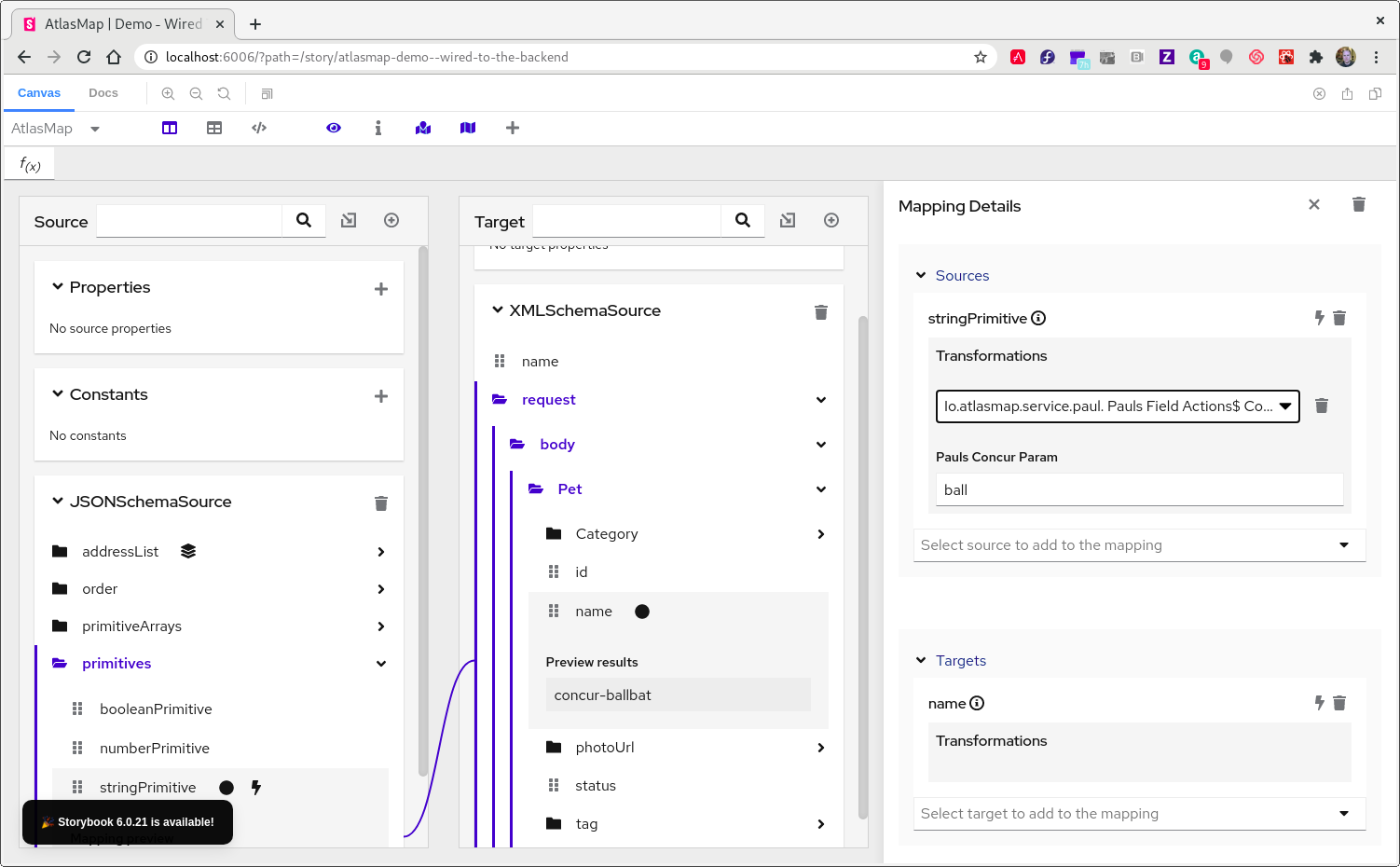The height and width of the screenshot is (867, 1400).
Task: Collapse the Sources section
Action: [921, 276]
